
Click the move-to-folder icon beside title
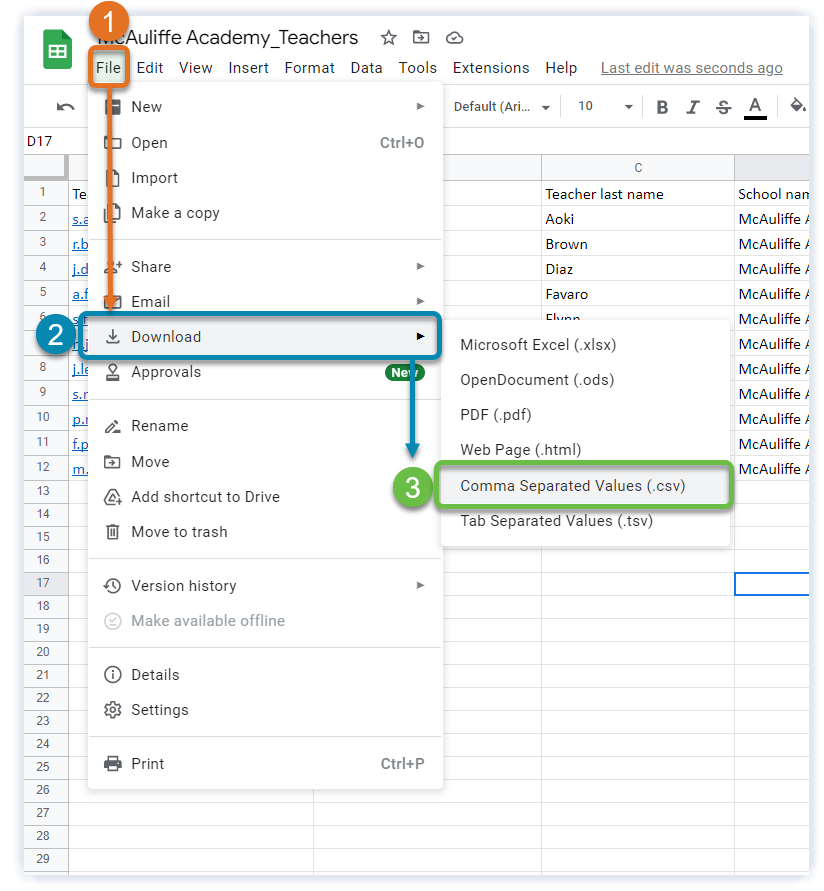[421, 38]
